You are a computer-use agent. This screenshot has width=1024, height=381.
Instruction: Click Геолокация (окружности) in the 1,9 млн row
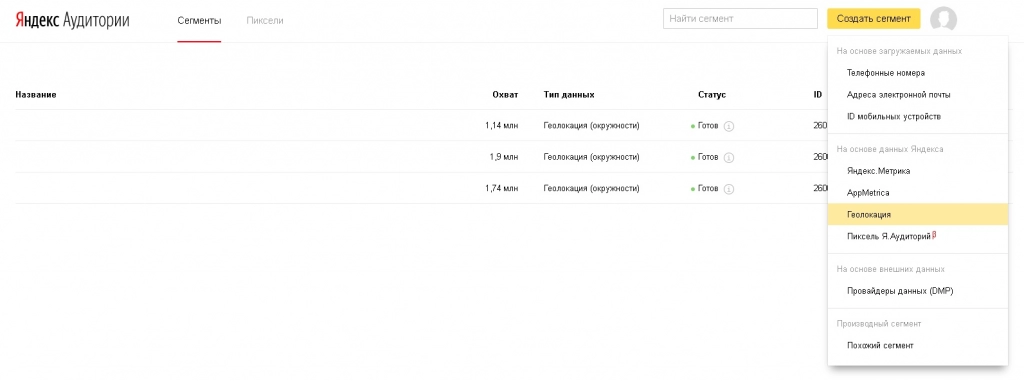(x=591, y=157)
